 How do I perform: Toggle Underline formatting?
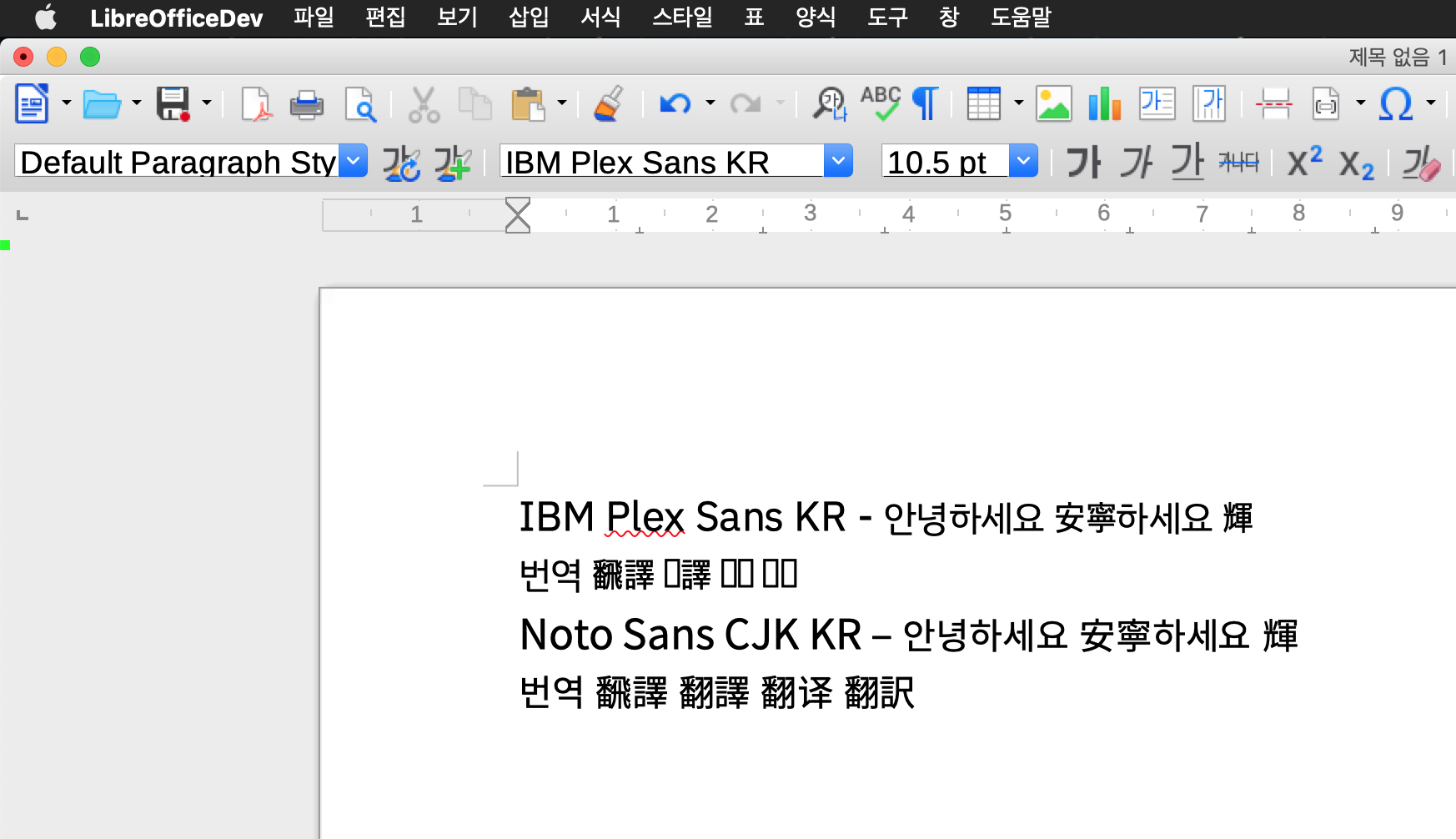1187,162
